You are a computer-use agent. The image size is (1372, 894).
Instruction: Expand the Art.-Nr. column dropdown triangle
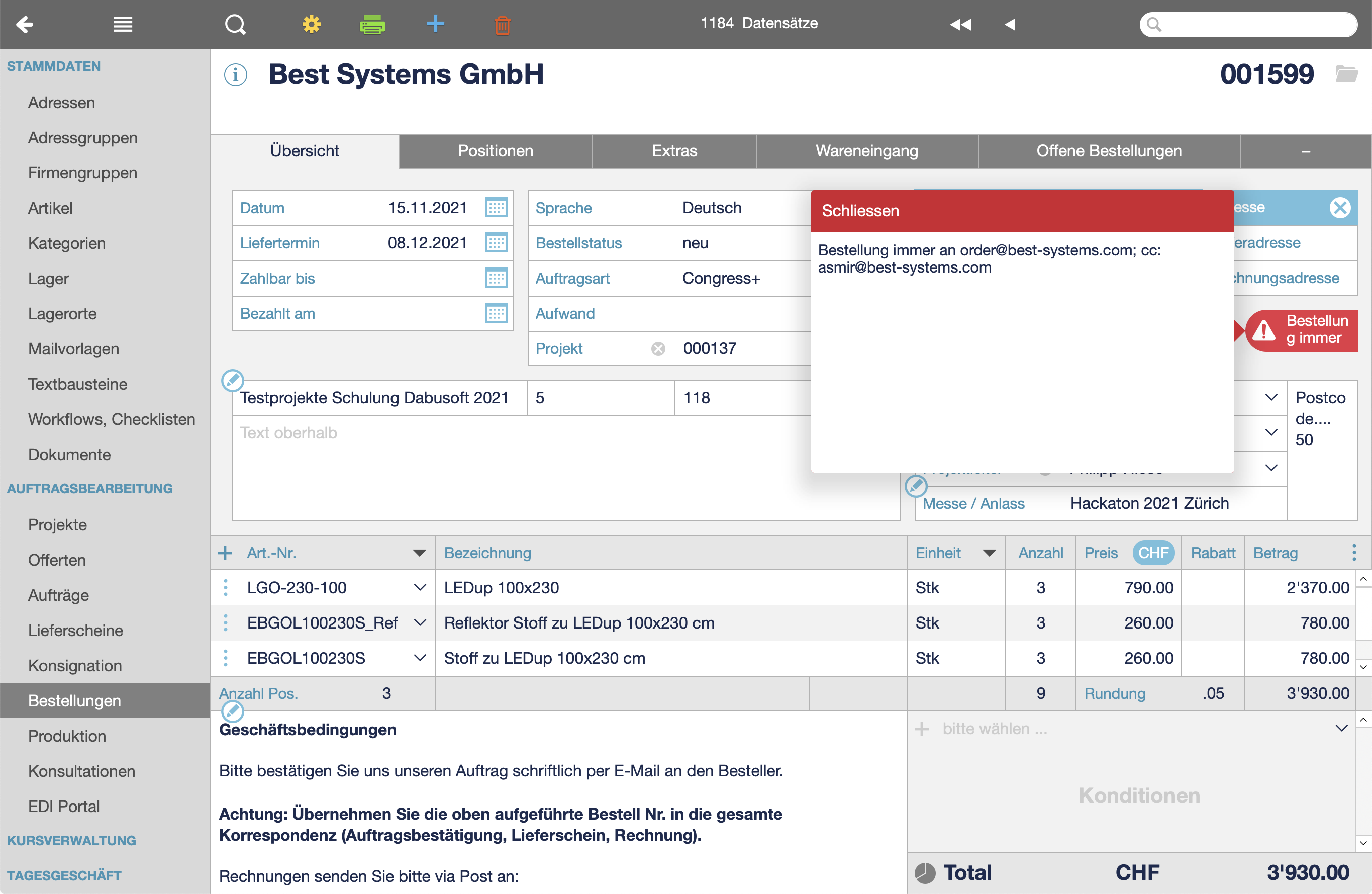click(x=420, y=553)
